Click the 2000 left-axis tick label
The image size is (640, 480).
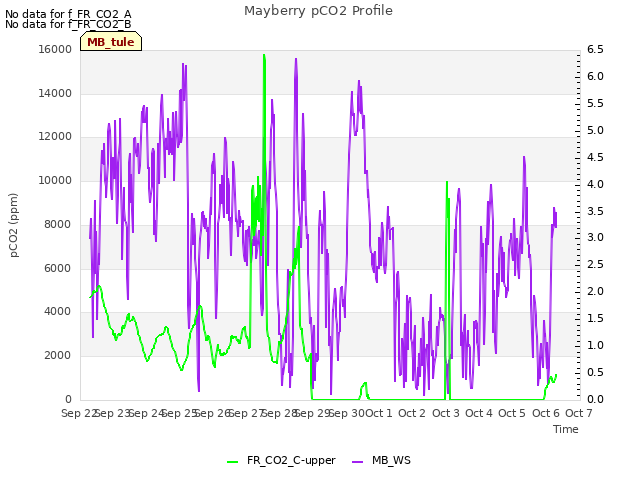coord(58,356)
